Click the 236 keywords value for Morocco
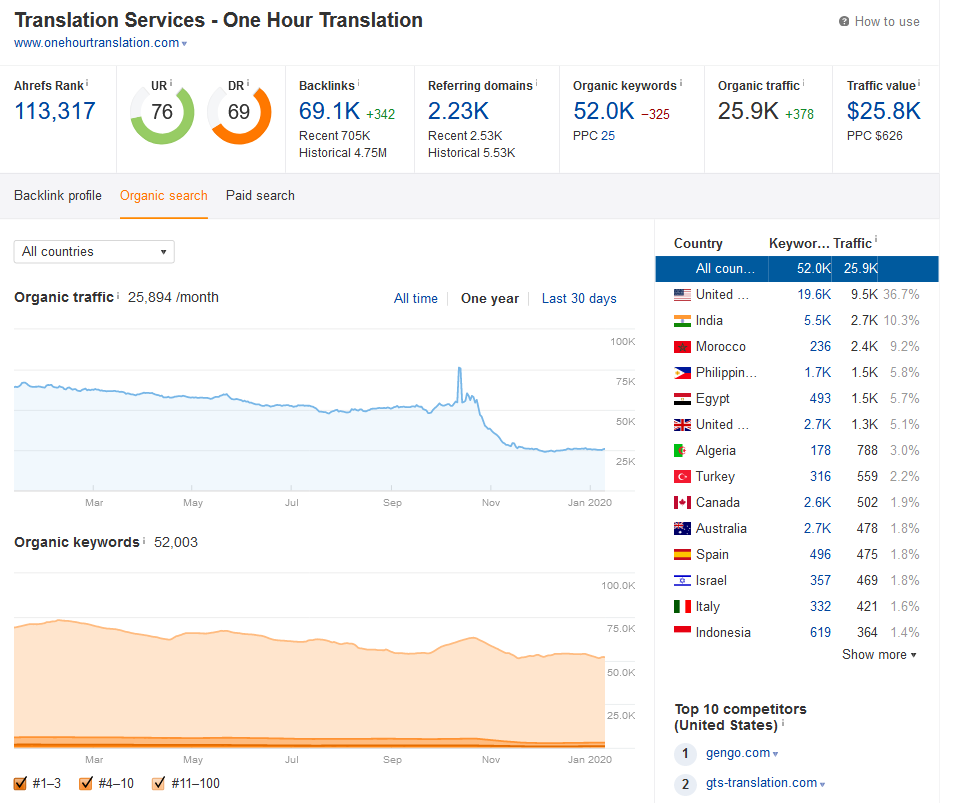The image size is (958, 803). pos(821,346)
